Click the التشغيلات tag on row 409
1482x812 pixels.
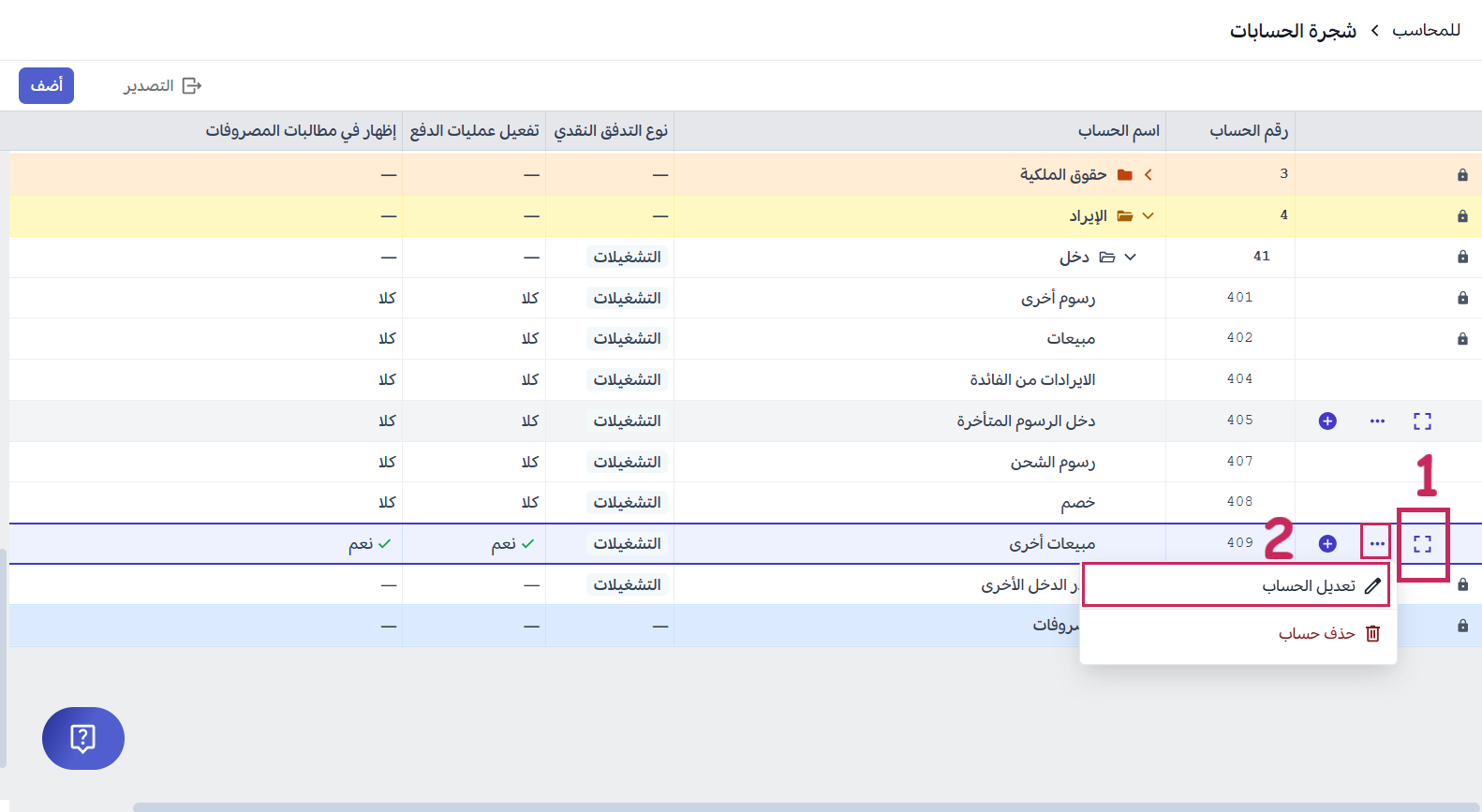(627, 544)
